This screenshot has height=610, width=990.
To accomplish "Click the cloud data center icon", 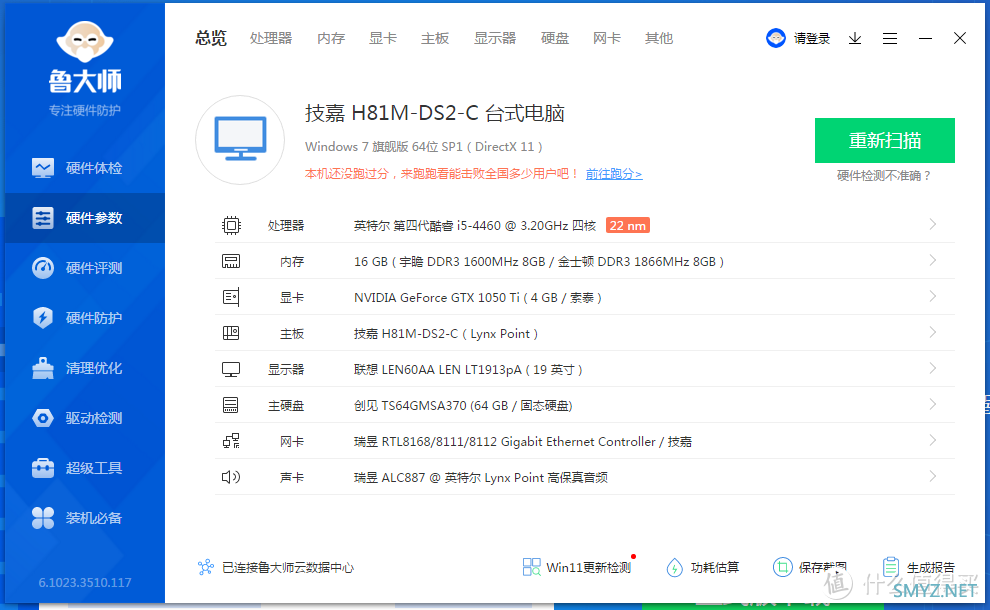I will (x=206, y=567).
